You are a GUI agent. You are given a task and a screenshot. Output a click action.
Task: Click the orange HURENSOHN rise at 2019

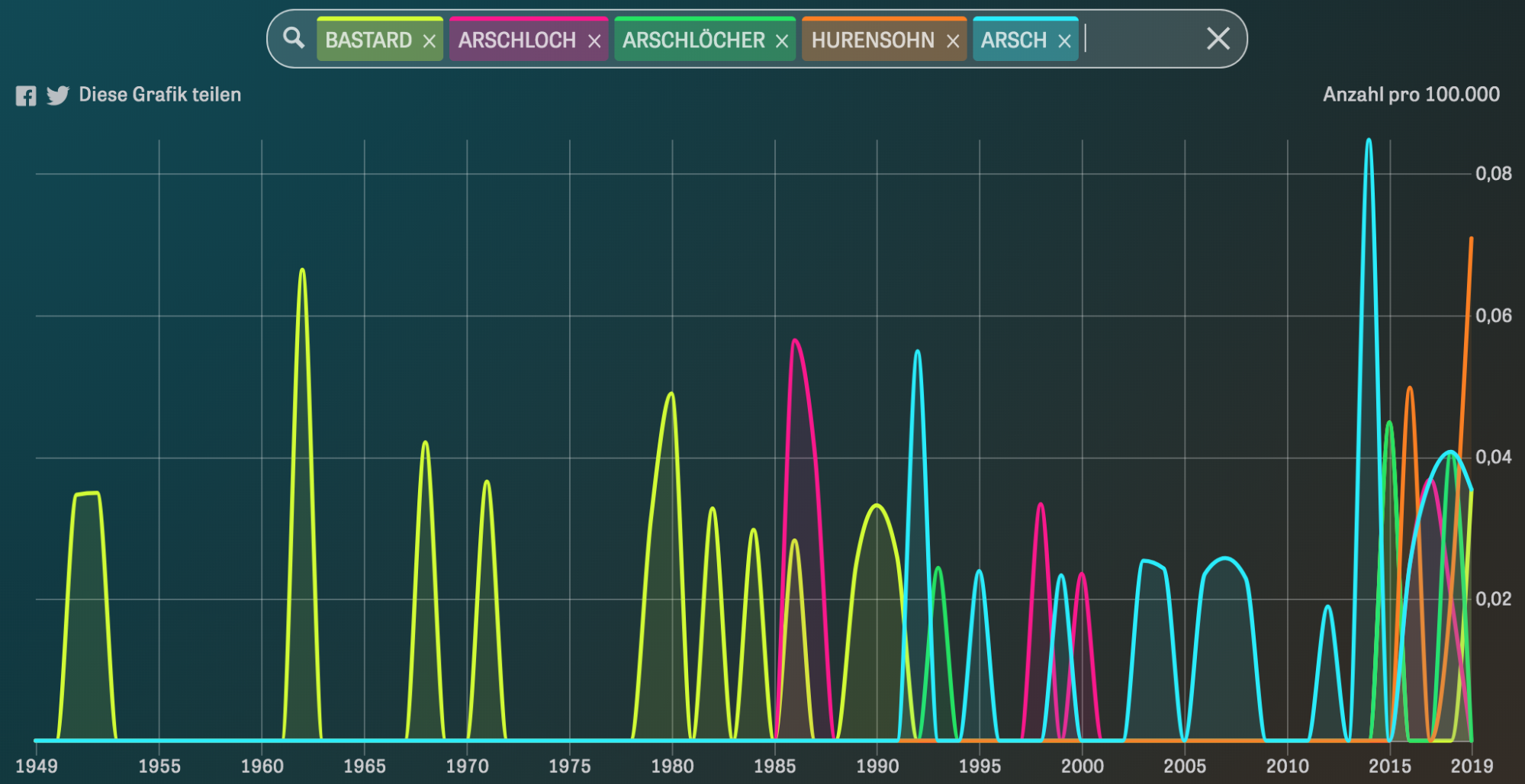pos(1471,239)
